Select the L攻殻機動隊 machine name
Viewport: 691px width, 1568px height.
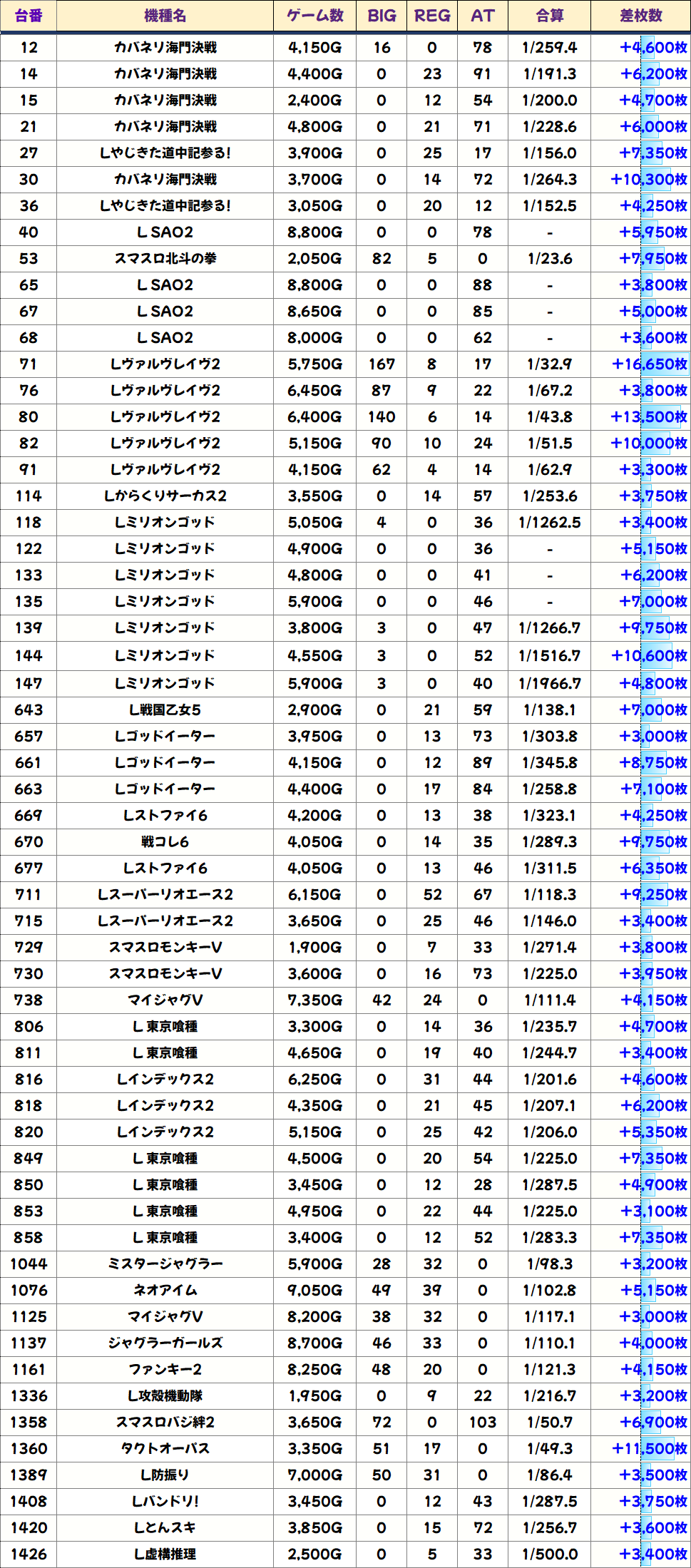(165, 1396)
